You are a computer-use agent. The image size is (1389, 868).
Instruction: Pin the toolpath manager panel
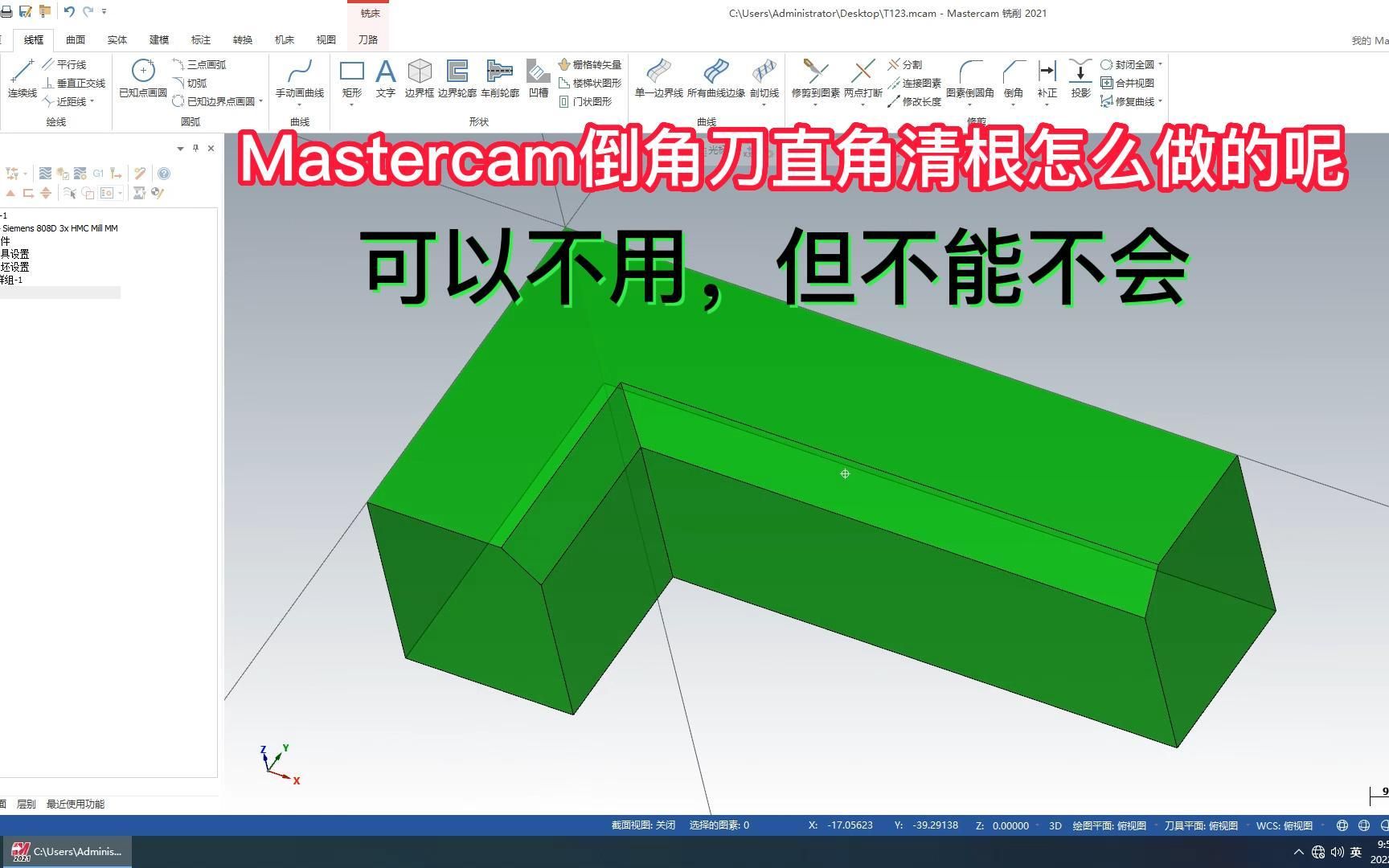tap(195, 148)
